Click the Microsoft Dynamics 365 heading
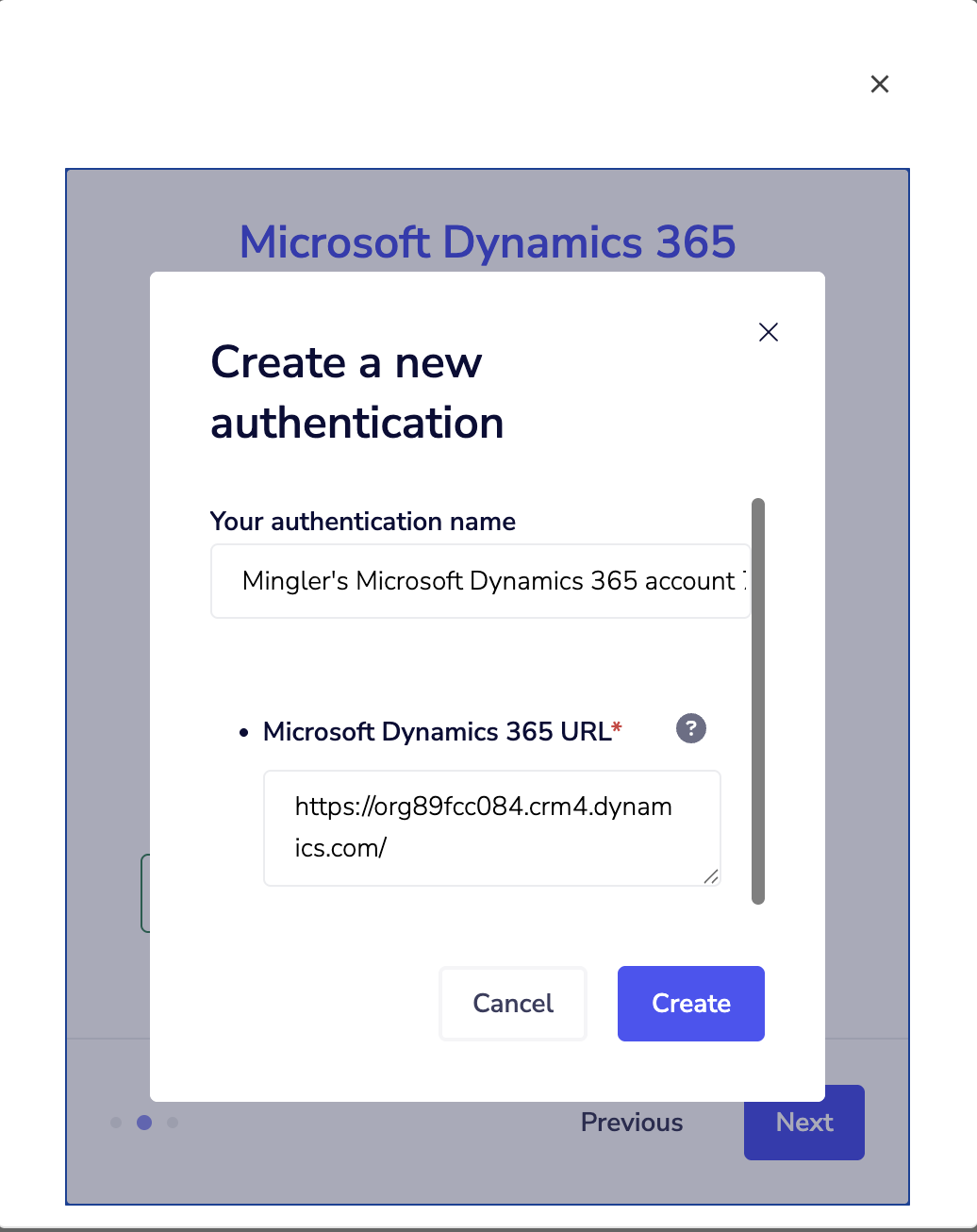Screen dimensions: 977x1232 488,242
